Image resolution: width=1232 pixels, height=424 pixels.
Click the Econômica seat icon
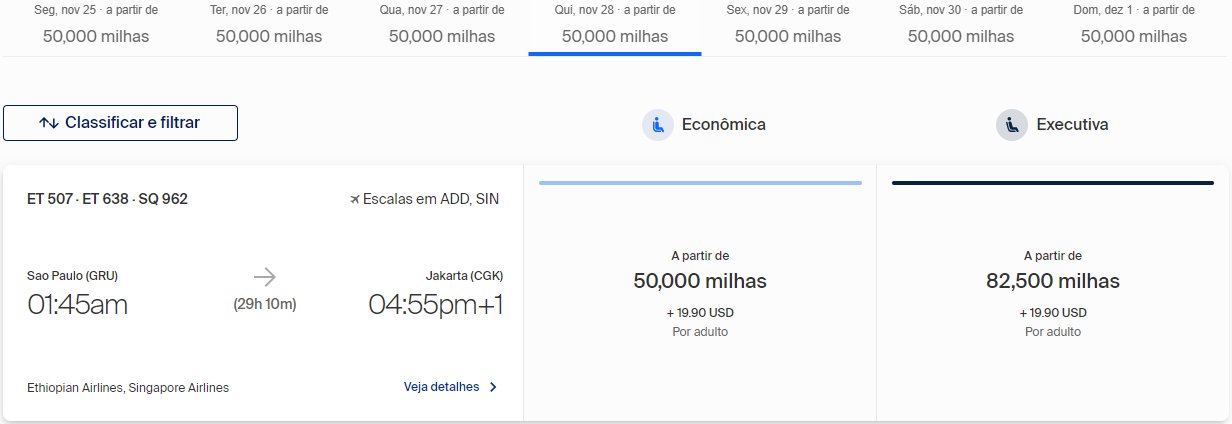658,125
